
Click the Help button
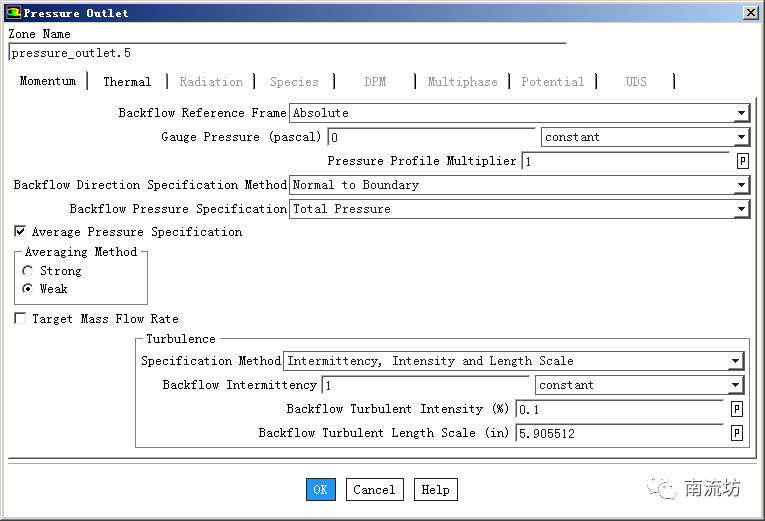435,490
